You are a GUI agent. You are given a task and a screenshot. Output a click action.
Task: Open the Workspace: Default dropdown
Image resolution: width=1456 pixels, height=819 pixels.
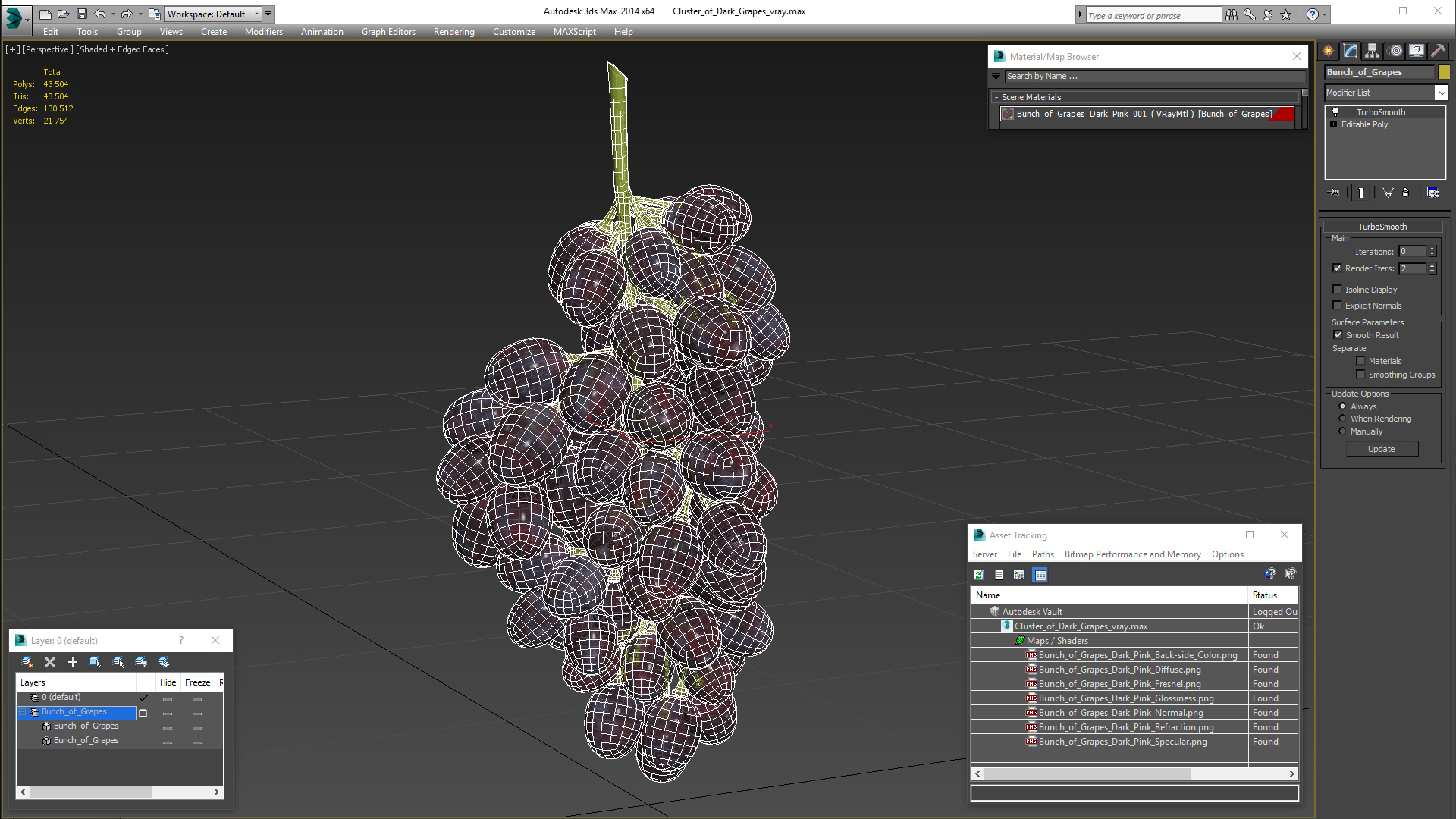click(212, 14)
